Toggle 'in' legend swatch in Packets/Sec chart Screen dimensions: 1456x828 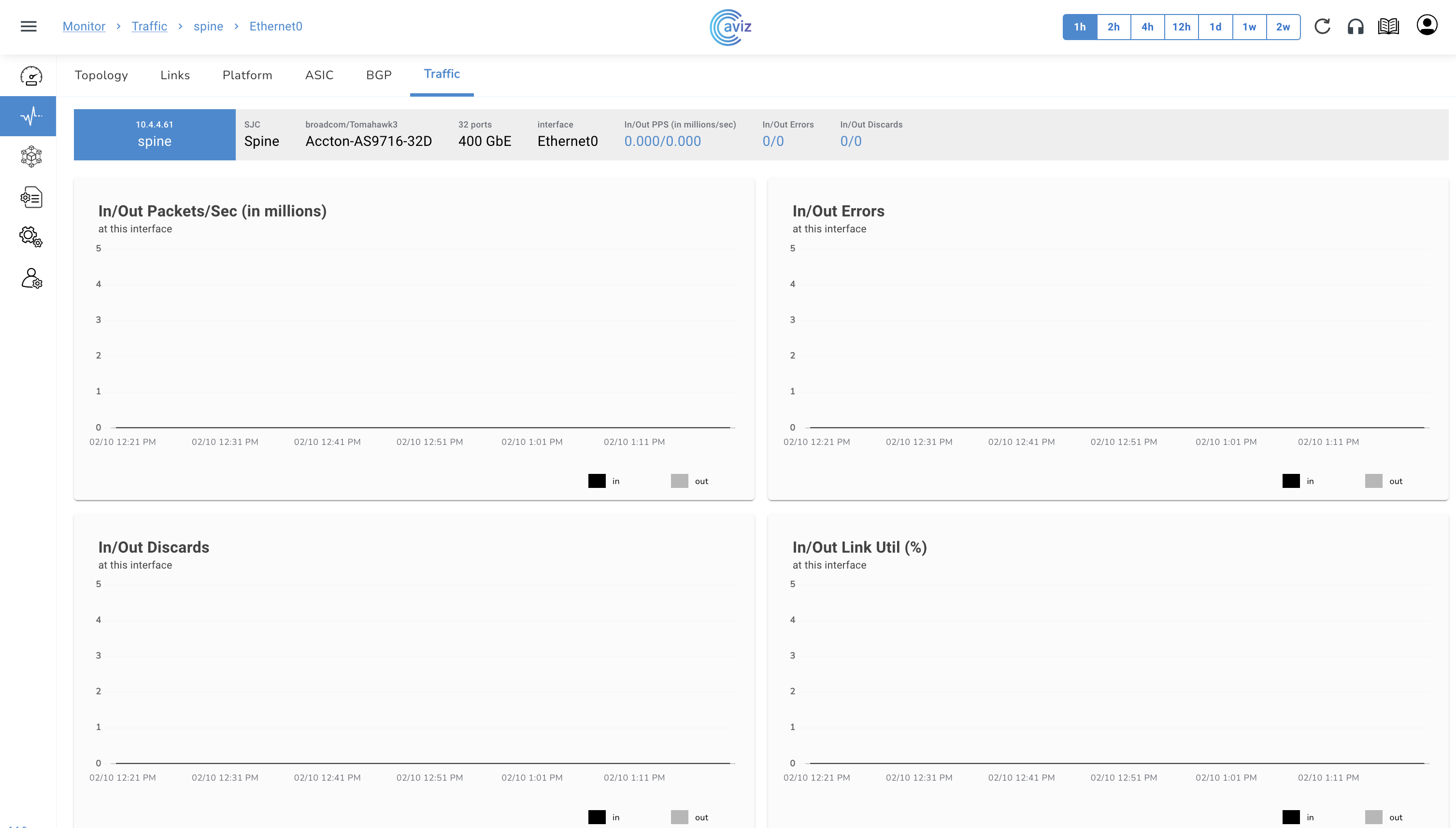[x=597, y=481]
